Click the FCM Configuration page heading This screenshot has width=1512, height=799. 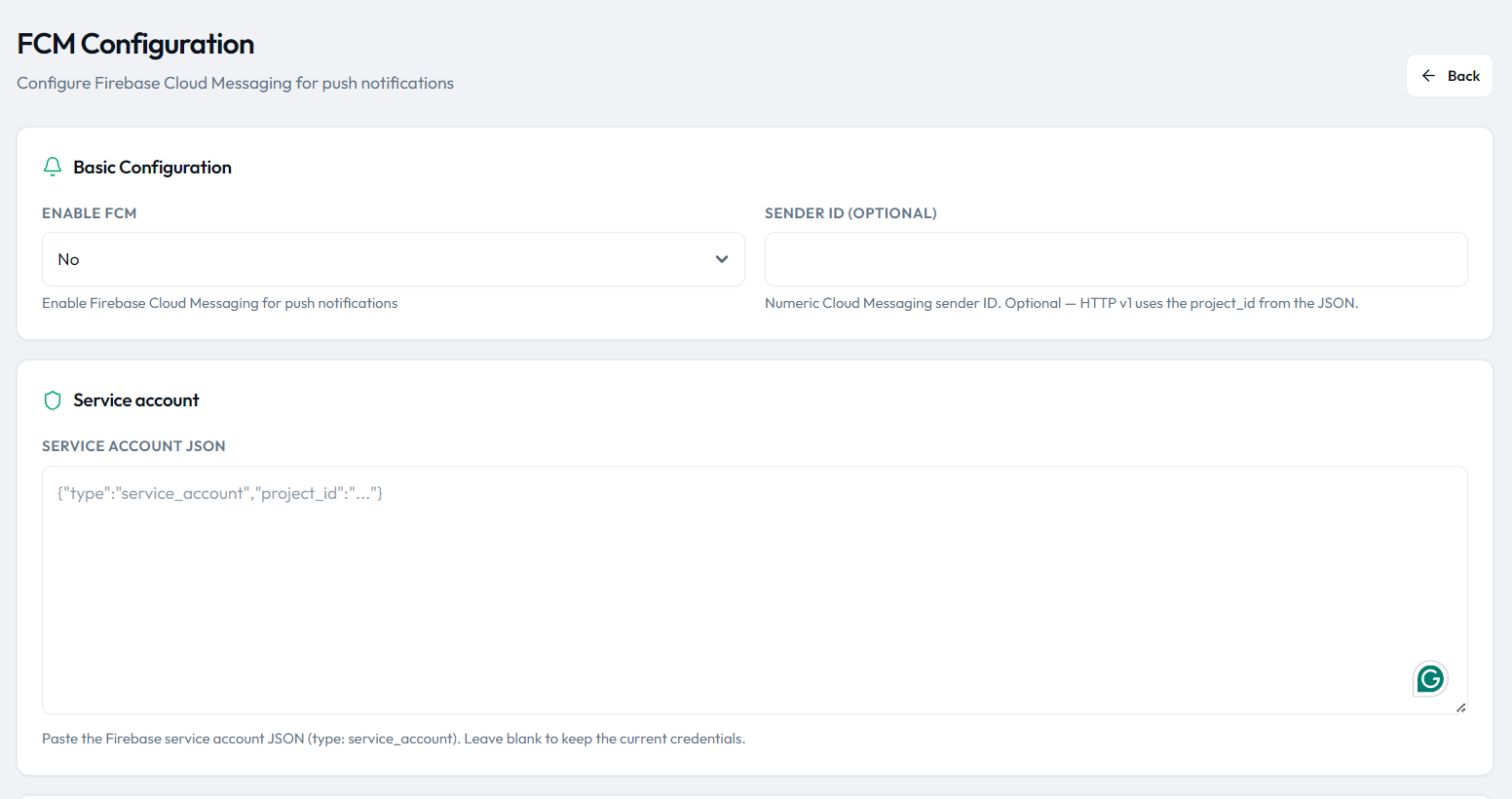pyautogui.click(x=135, y=44)
